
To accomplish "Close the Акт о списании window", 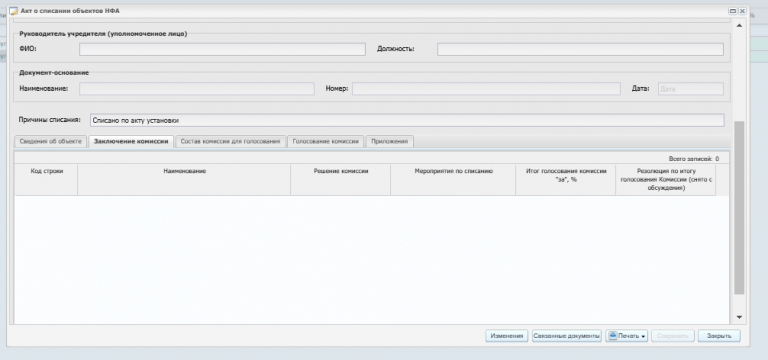I will coord(742,10).
